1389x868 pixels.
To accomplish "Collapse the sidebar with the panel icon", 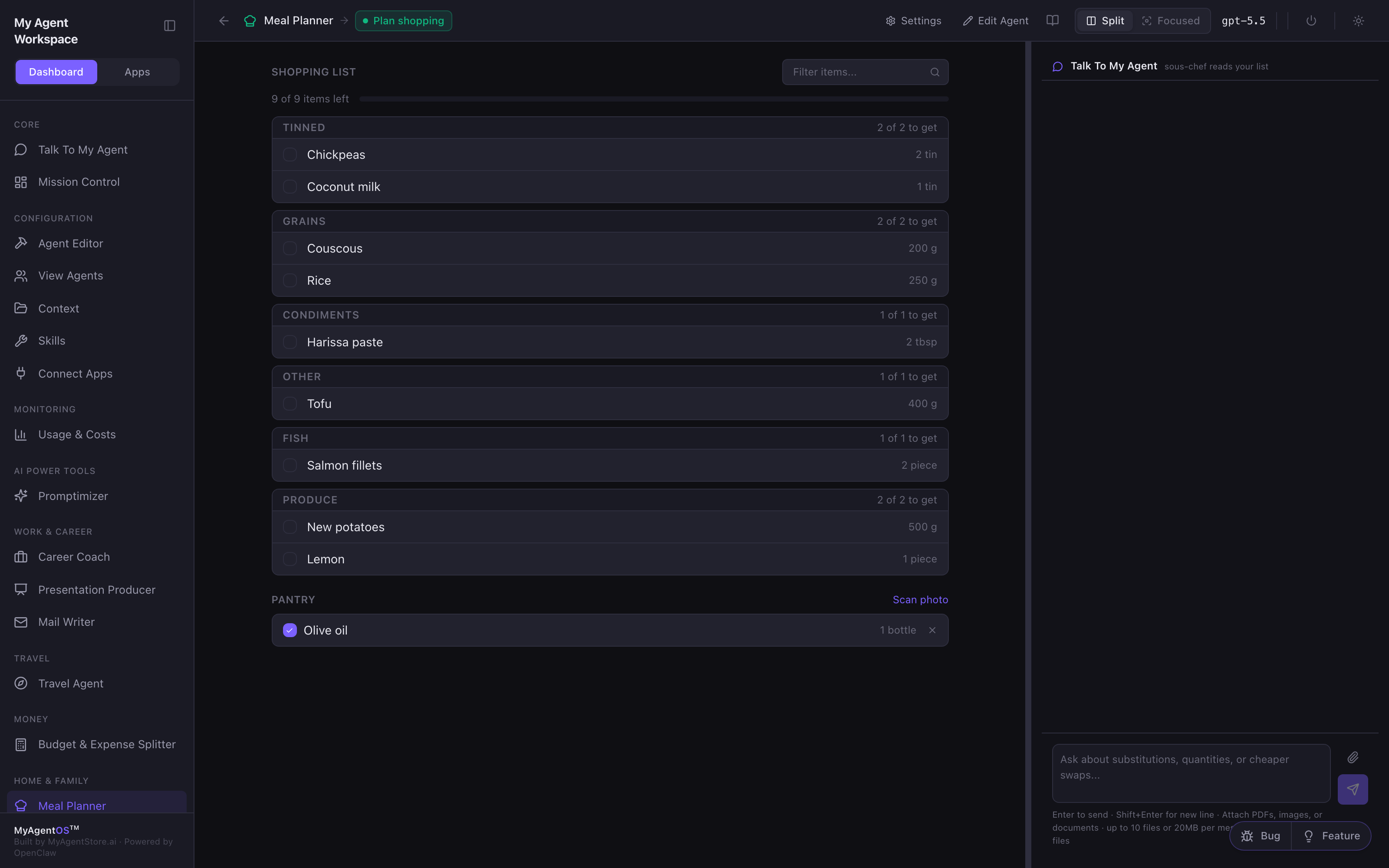I will click(x=169, y=26).
